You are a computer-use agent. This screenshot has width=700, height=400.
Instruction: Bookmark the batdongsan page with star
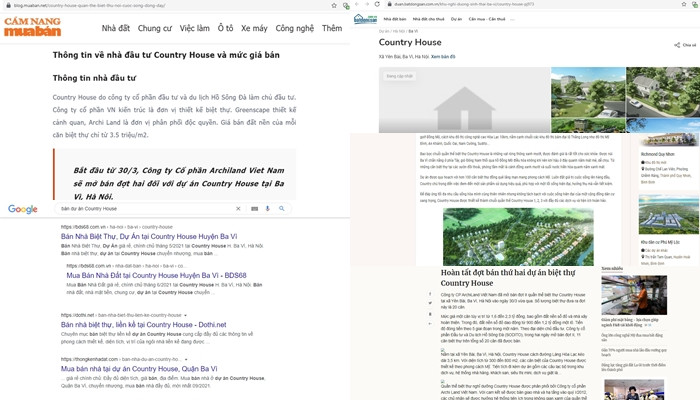pyautogui.click(x=682, y=5)
